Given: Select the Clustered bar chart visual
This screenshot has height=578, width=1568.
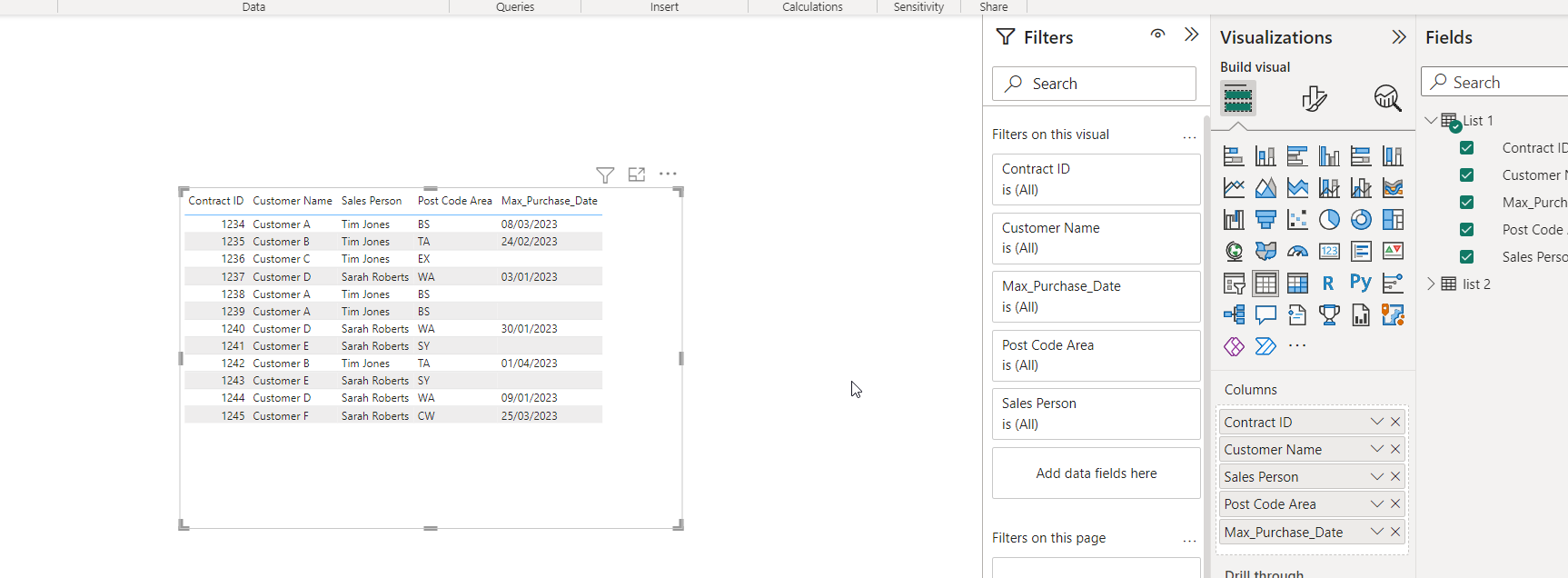Looking at the screenshot, I should [1297, 156].
